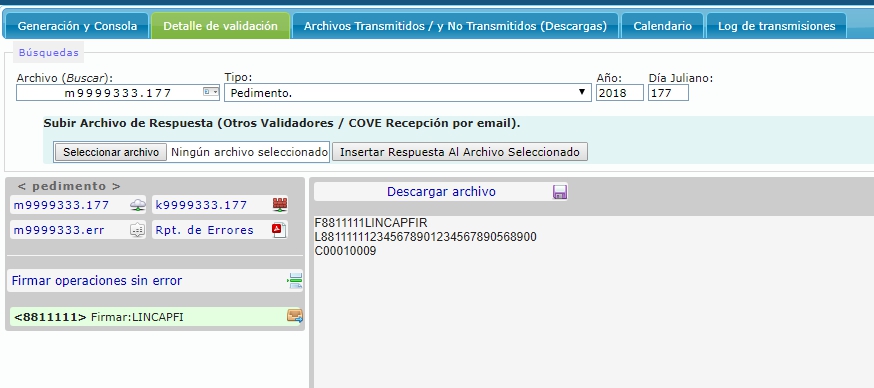Click into the Día Juliano field showing 177

(x=668, y=93)
